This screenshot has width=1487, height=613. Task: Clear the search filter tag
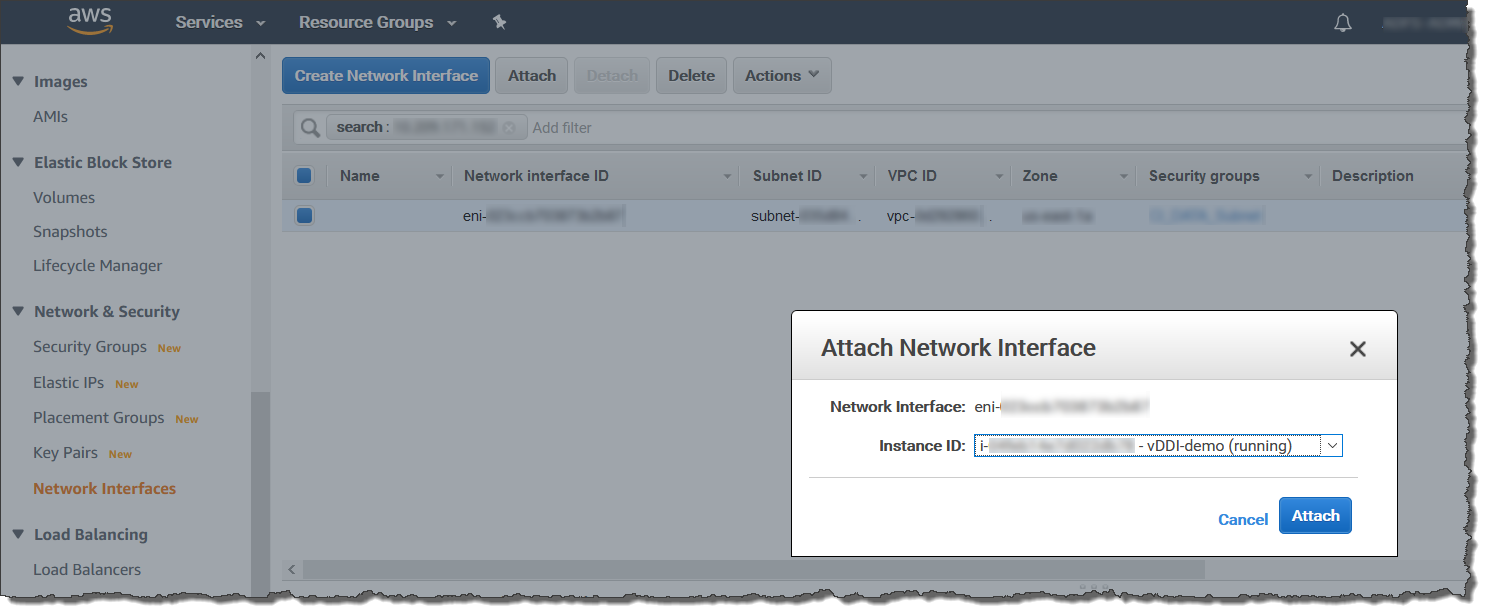[509, 128]
